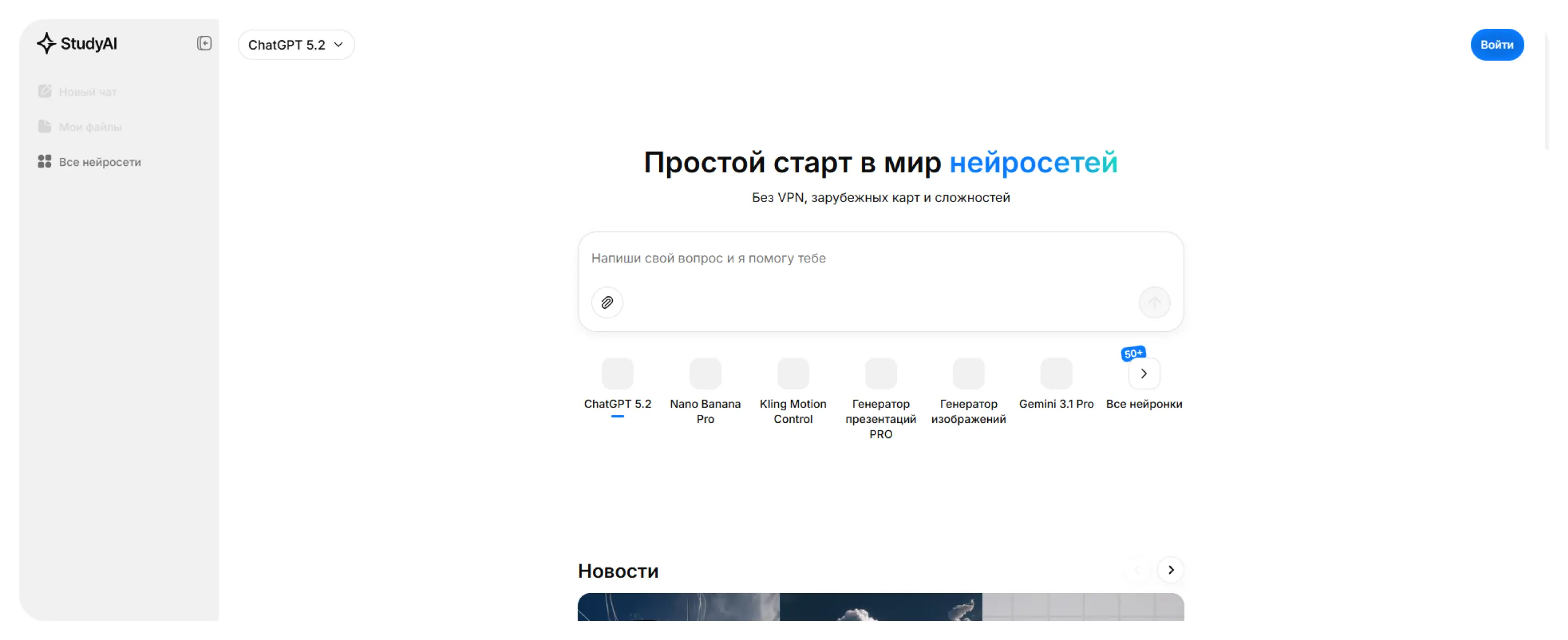Select the Nano Banana Pro tile
Screen dimensions: 1568x640
point(705,373)
